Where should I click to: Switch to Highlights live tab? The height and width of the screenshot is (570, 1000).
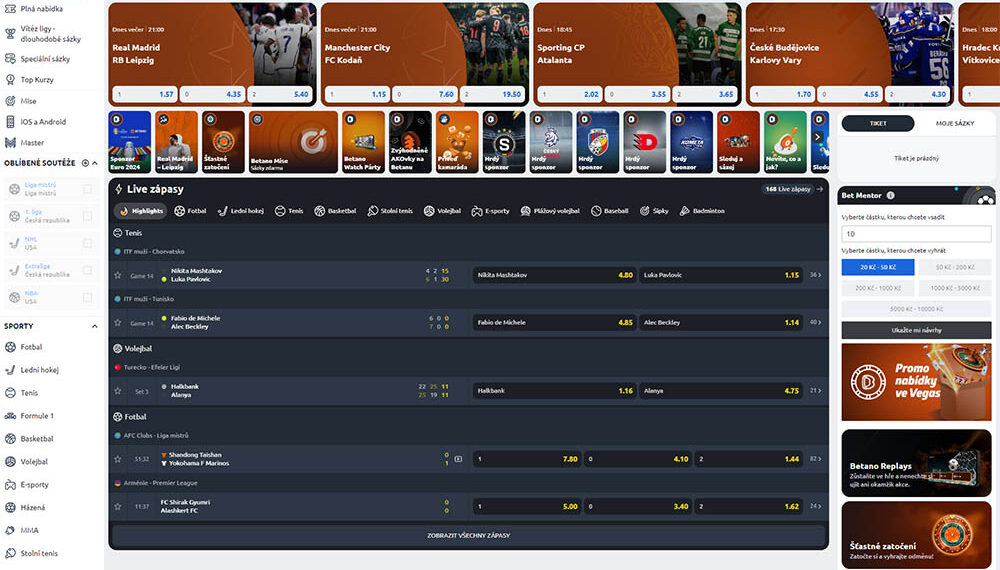pyautogui.click(x=141, y=211)
